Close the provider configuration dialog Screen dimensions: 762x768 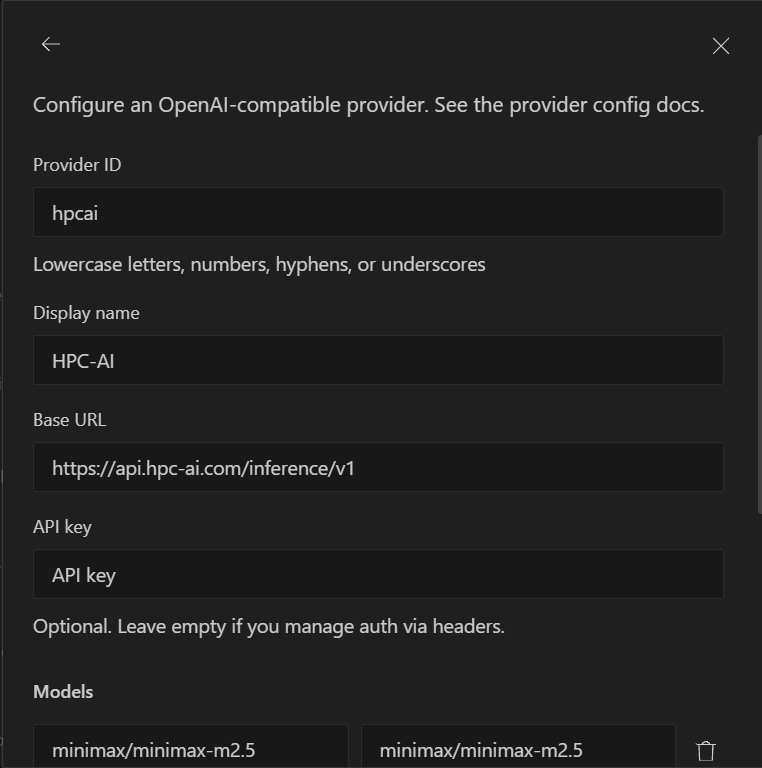[720, 46]
